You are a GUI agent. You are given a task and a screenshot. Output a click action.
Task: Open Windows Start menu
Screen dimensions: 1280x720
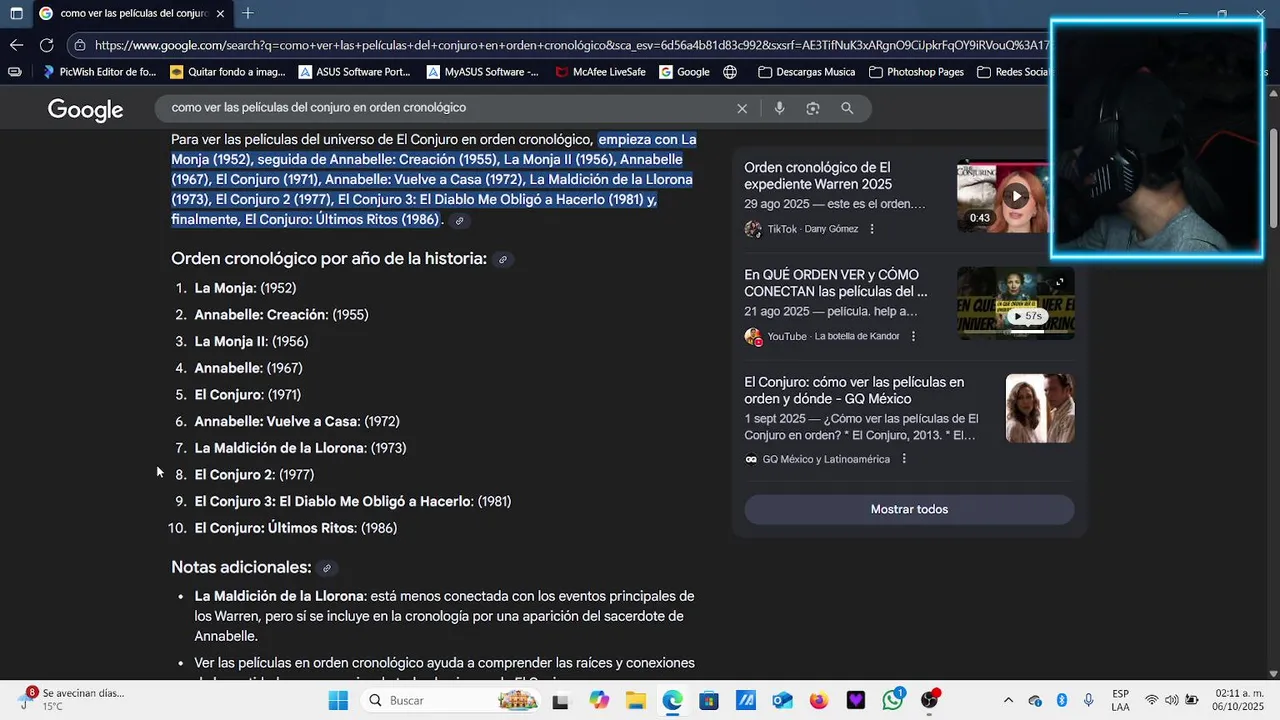tap(338, 700)
